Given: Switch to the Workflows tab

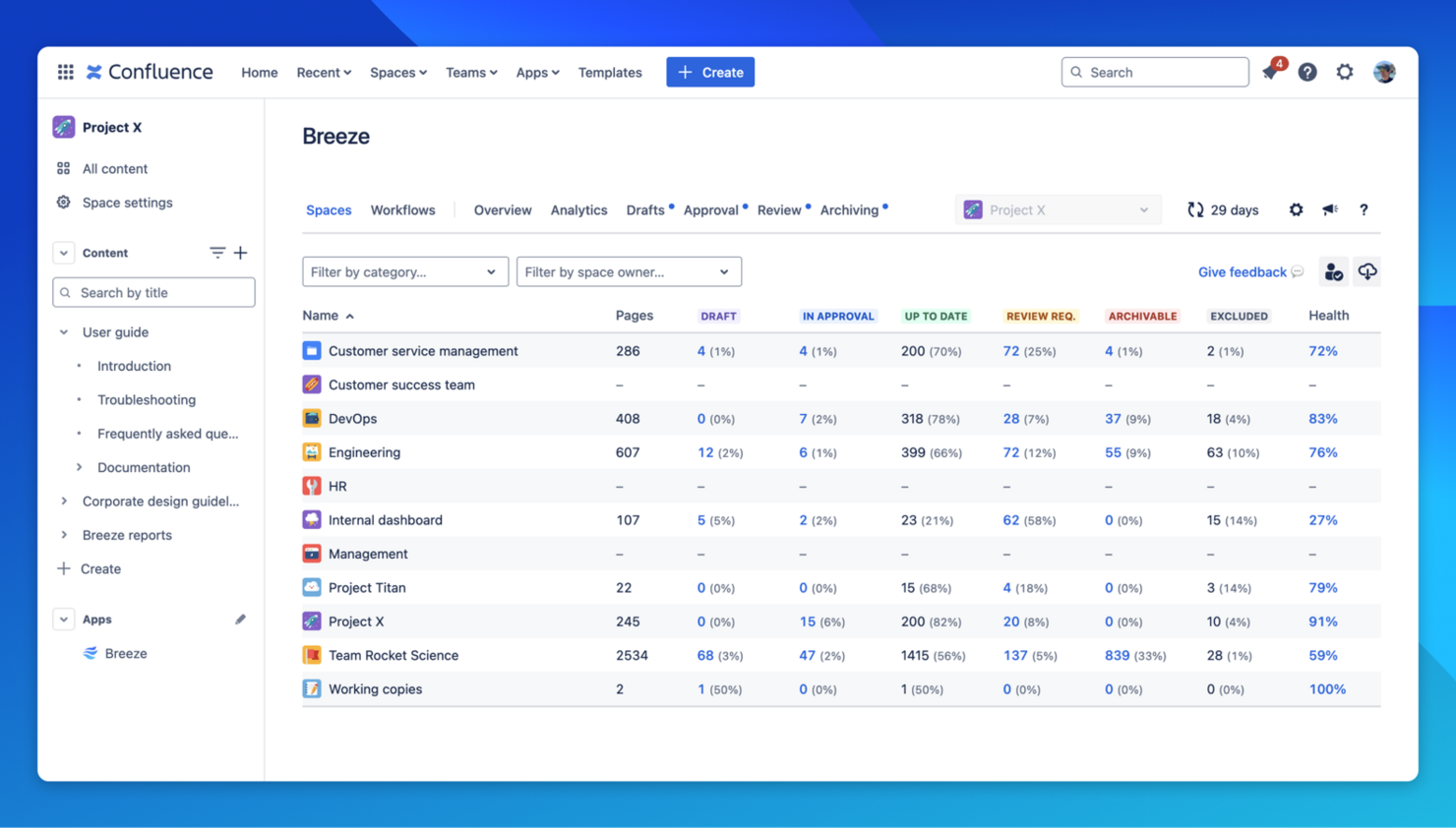Looking at the screenshot, I should coord(402,209).
